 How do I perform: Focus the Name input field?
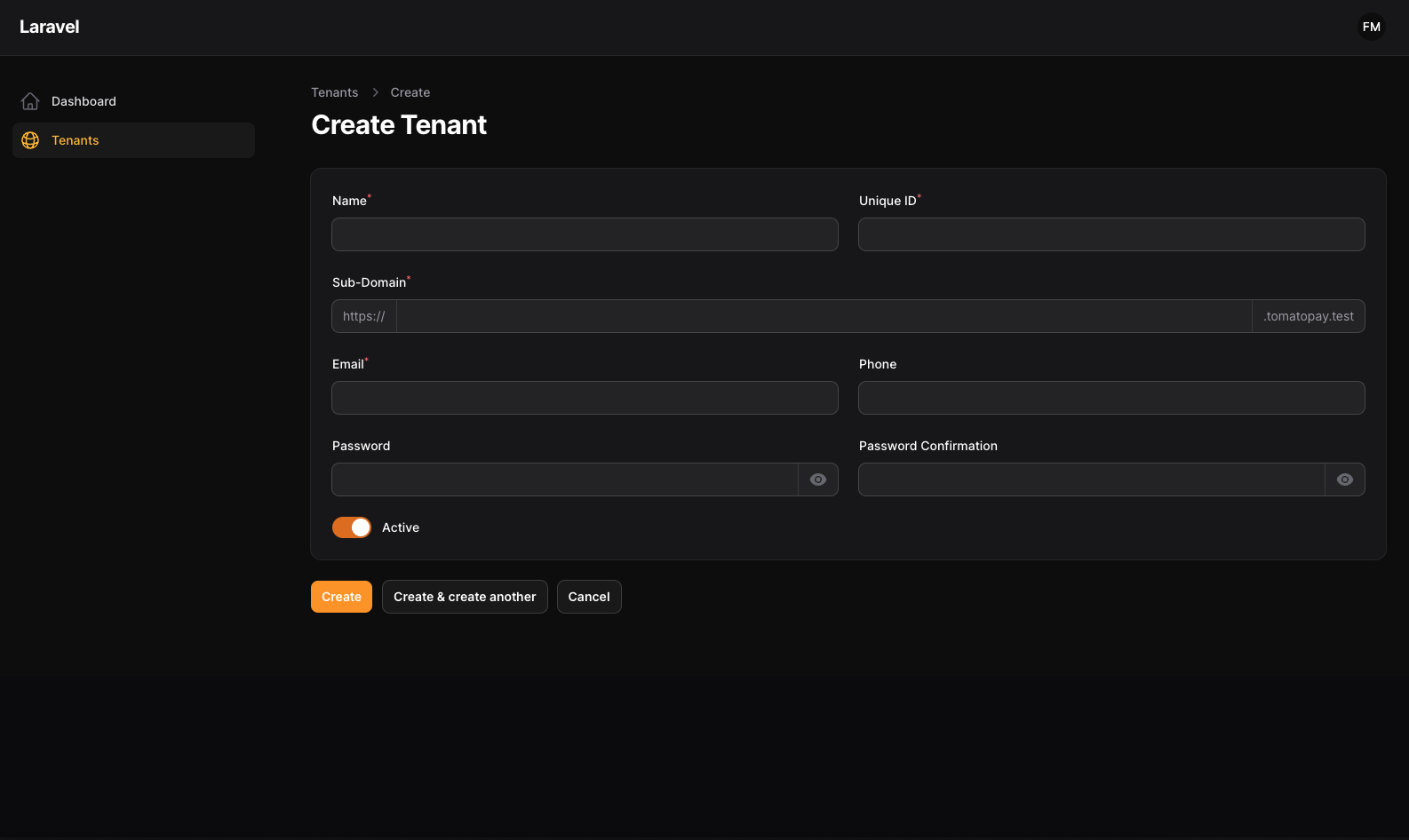[x=585, y=234]
